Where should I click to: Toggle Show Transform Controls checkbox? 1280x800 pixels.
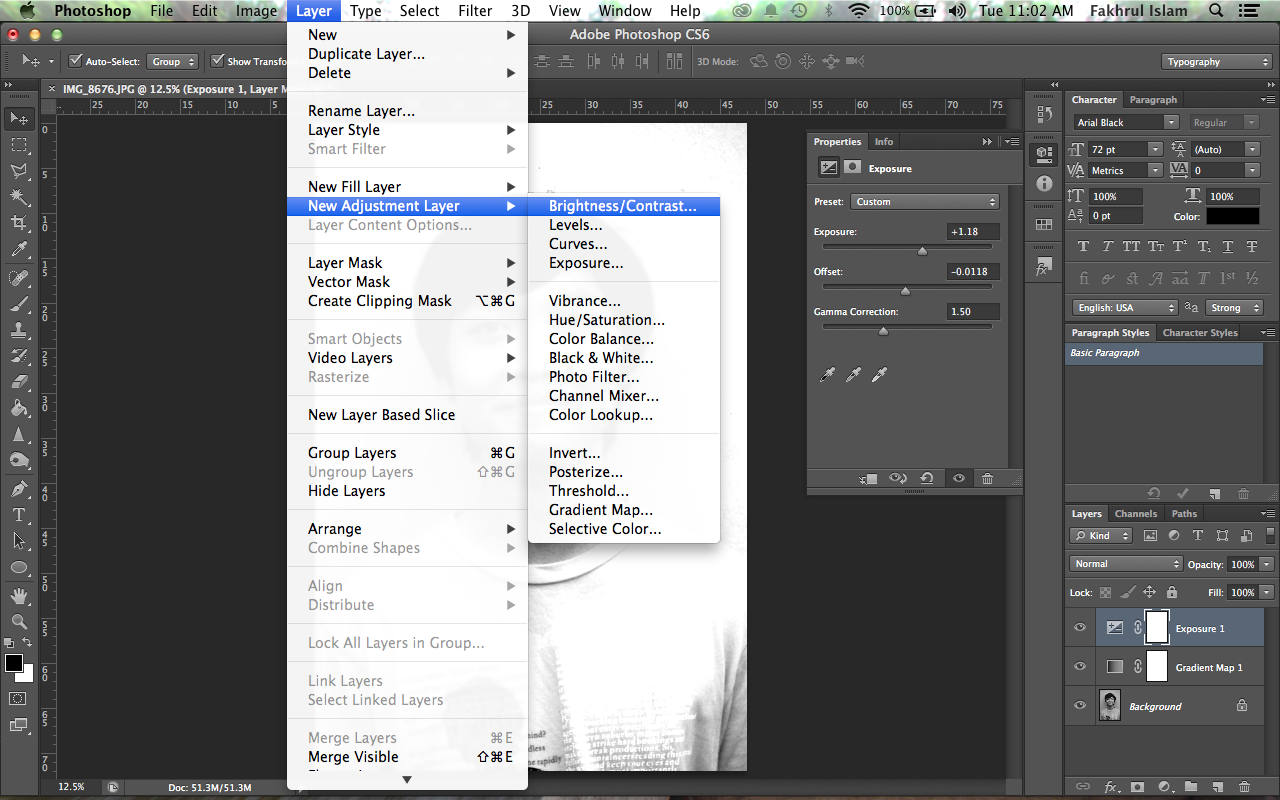point(217,61)
